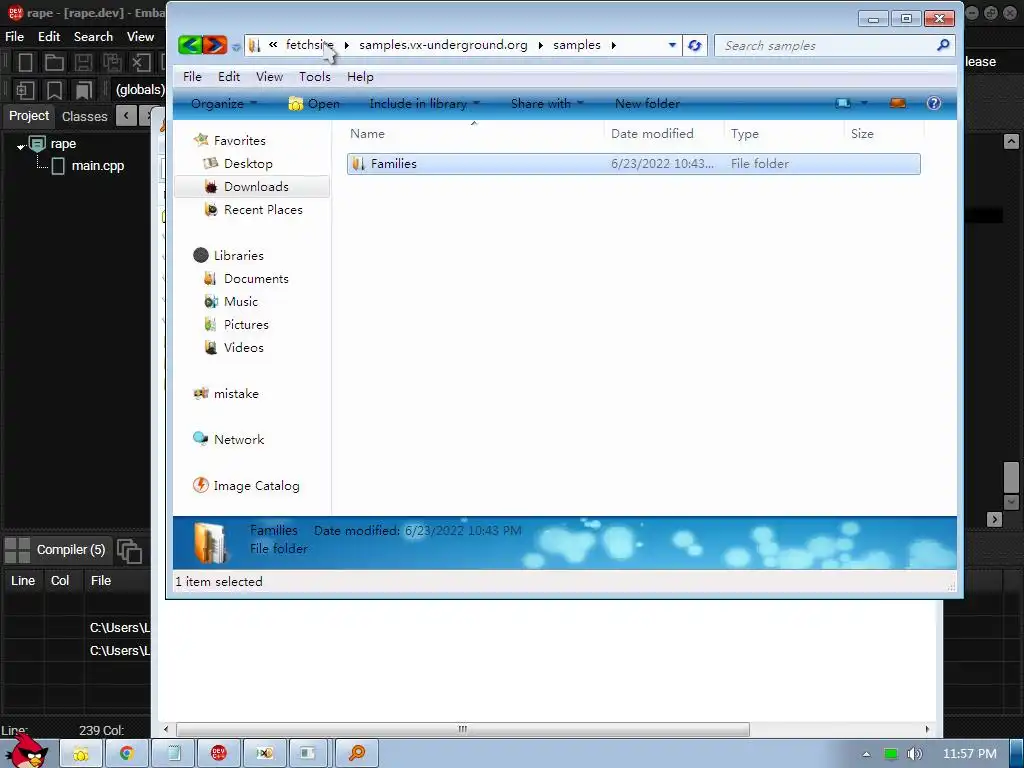
Task: Change view with the views icon
Action: pos(843,103)
